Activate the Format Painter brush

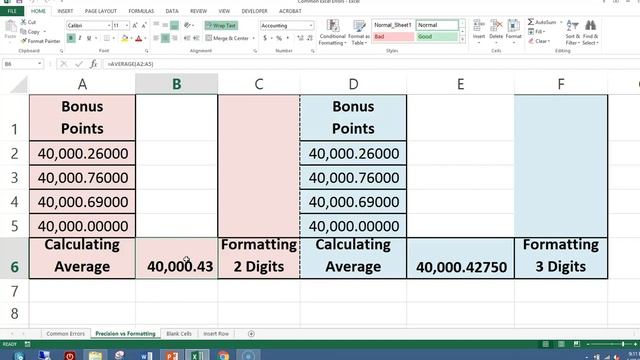(24, 41)
